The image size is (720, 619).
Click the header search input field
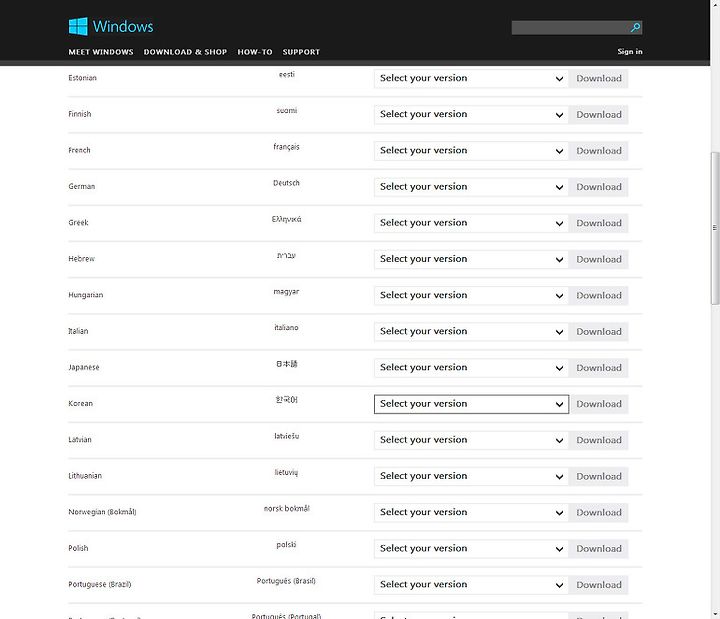pos(570,28)
